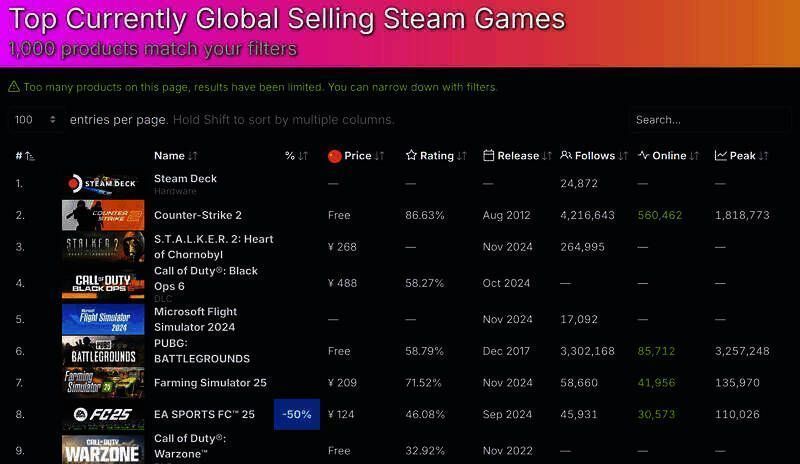Click the green dot icon beside Online

[x=644, y=156]
